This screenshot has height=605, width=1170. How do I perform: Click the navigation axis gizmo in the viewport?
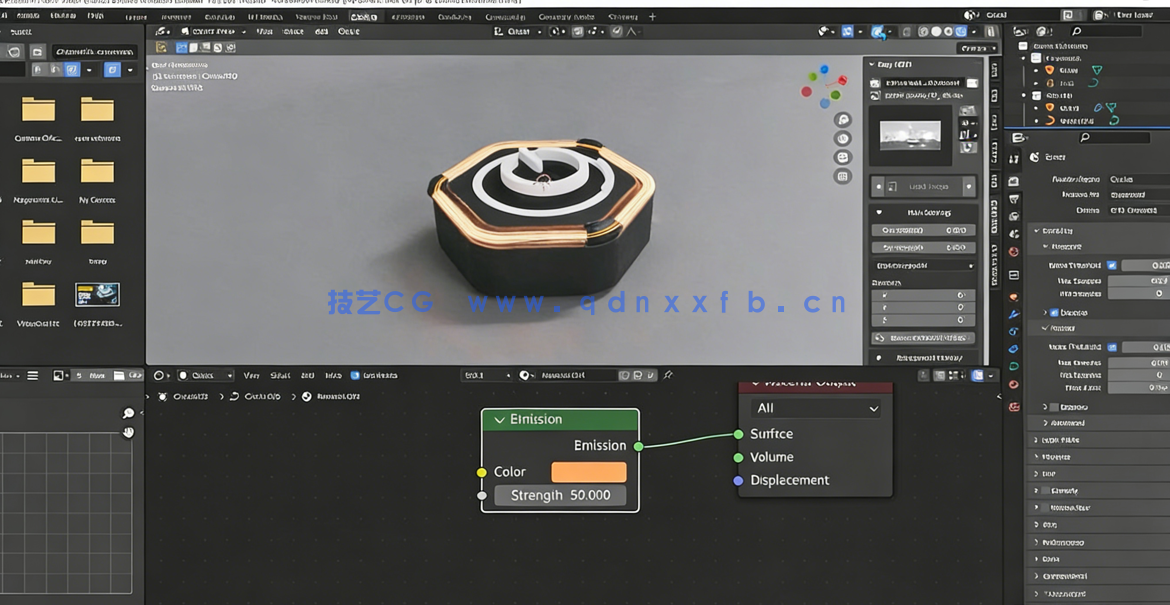[x=828, y=86]
